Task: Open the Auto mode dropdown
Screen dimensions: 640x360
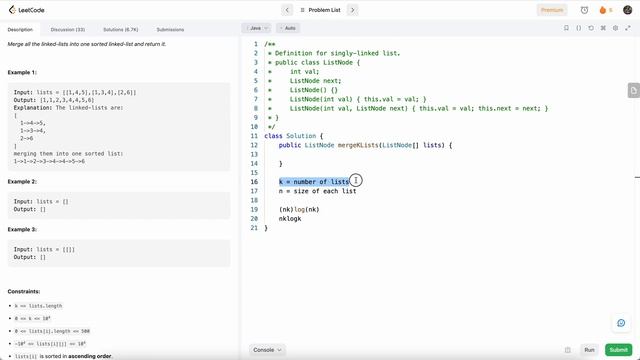Action: [x=288, y=28]
